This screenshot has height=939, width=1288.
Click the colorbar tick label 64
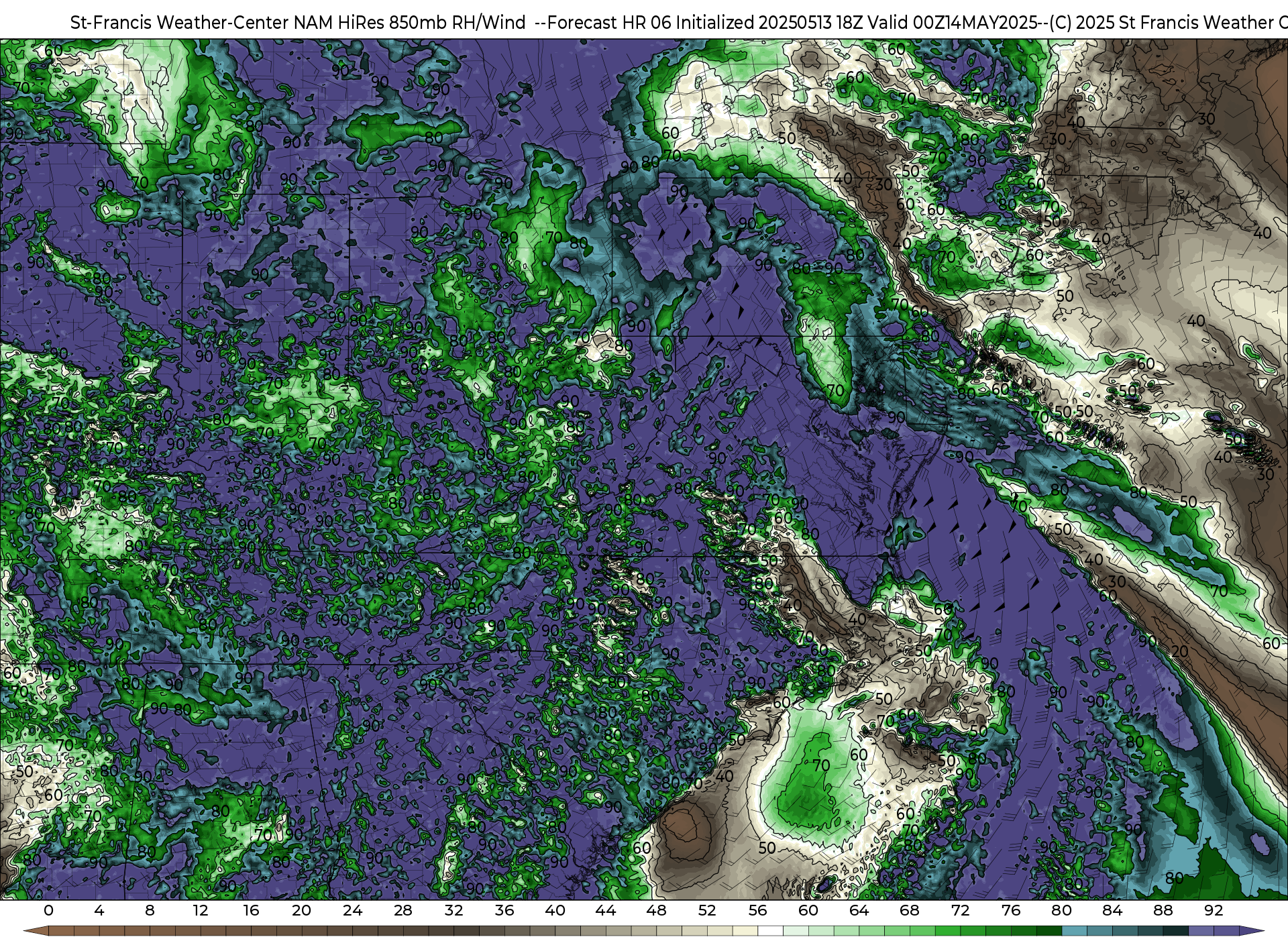click(x=859, y=911)
